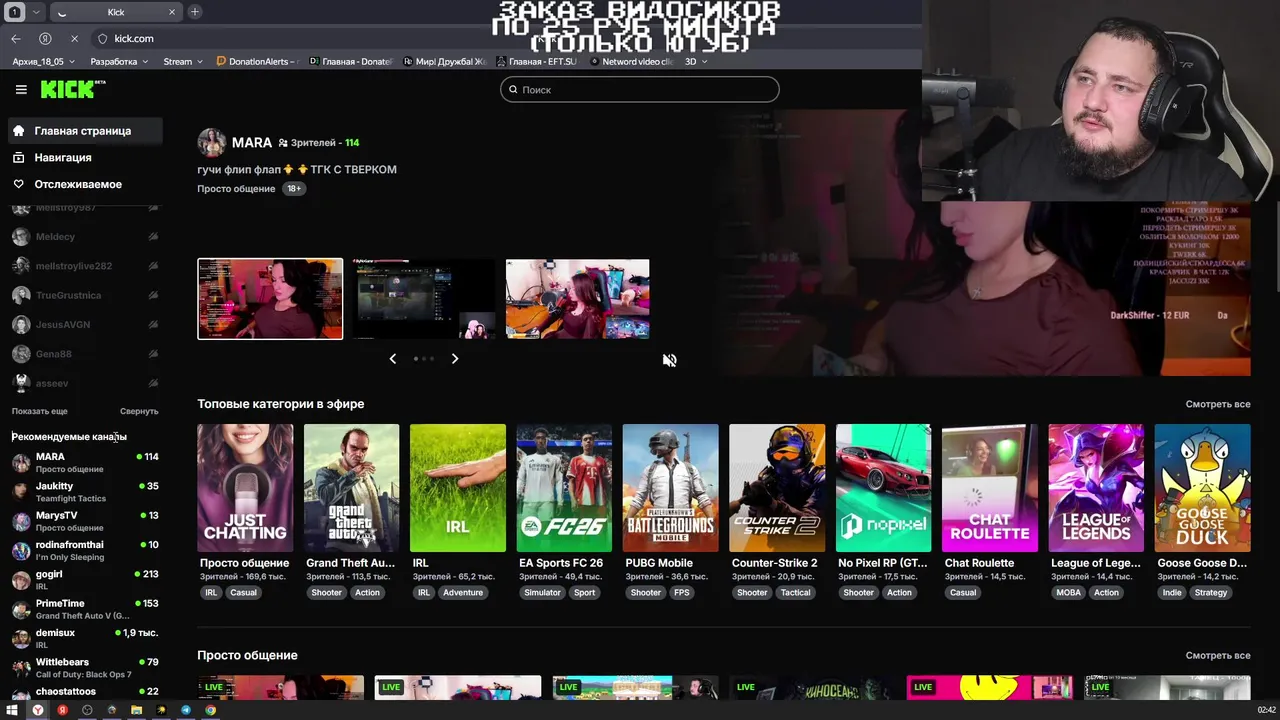Open TrueGrustnica channel in sidebar
This screenshot has height=720, width=1280.
[85, 296]
